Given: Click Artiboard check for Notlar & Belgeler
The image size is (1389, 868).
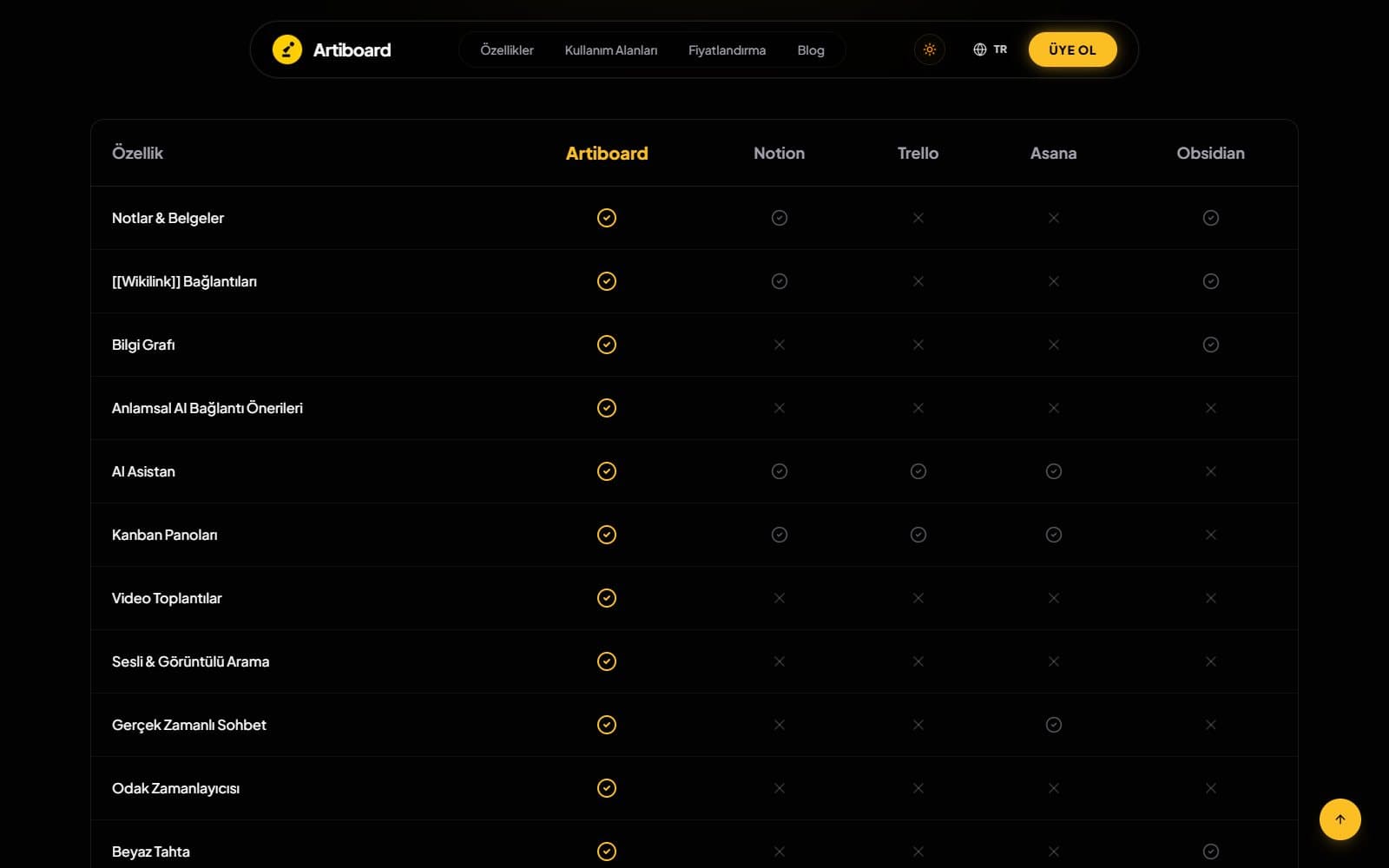Looking at the screenshot, I should click(607, 218).
